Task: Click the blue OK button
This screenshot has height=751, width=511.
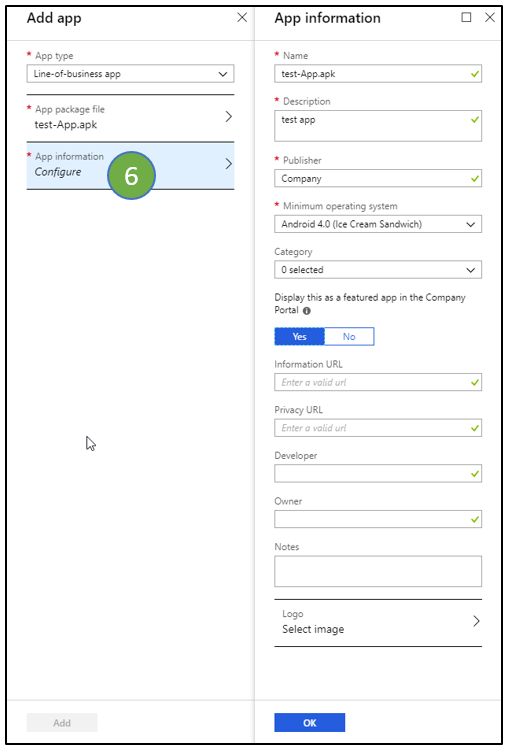Action: [x=309, y=723]
